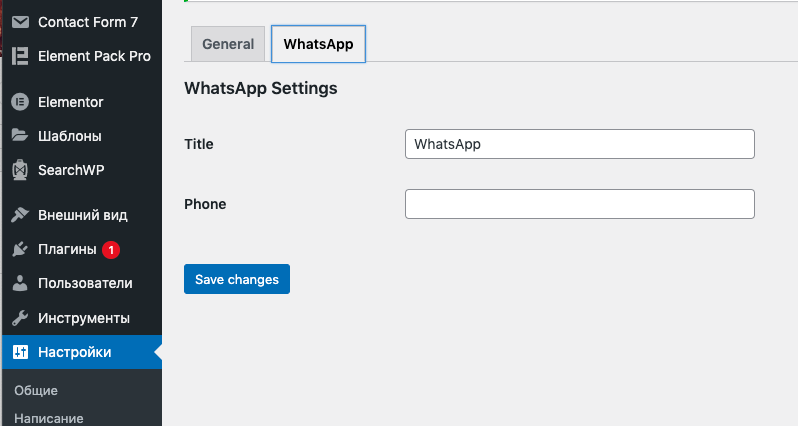798x426 pixels.
Task: Select the WhatsApp tab
Action: [x=318, y=44]
